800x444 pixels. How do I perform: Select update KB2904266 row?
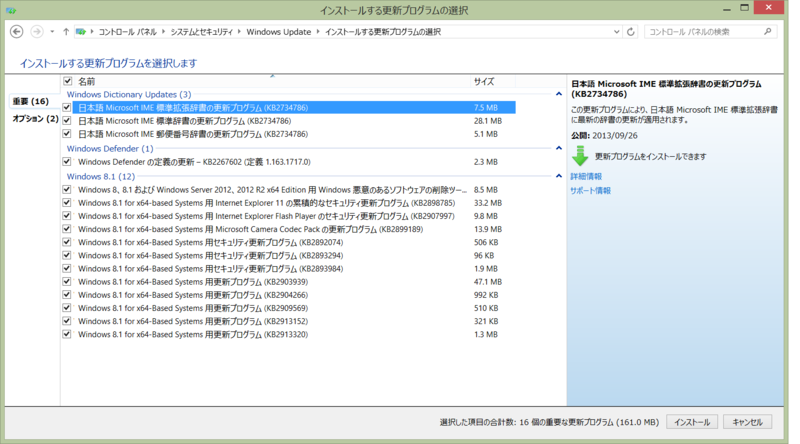click(x=288, y=295)
